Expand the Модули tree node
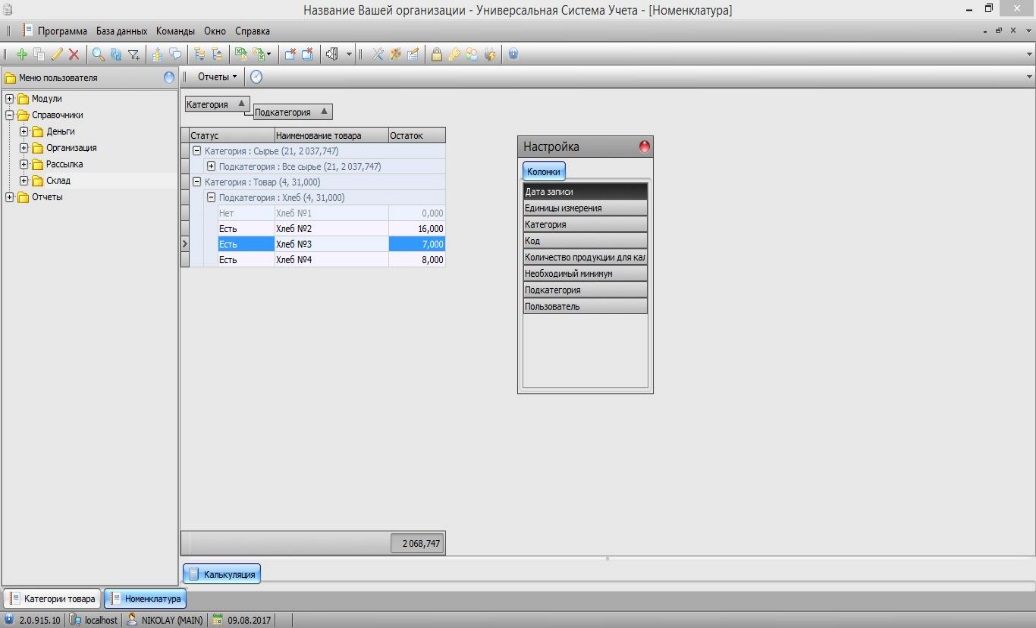The width and height of the screenshot is (1036, 628). pyautogui.click(x=9, y=98)
